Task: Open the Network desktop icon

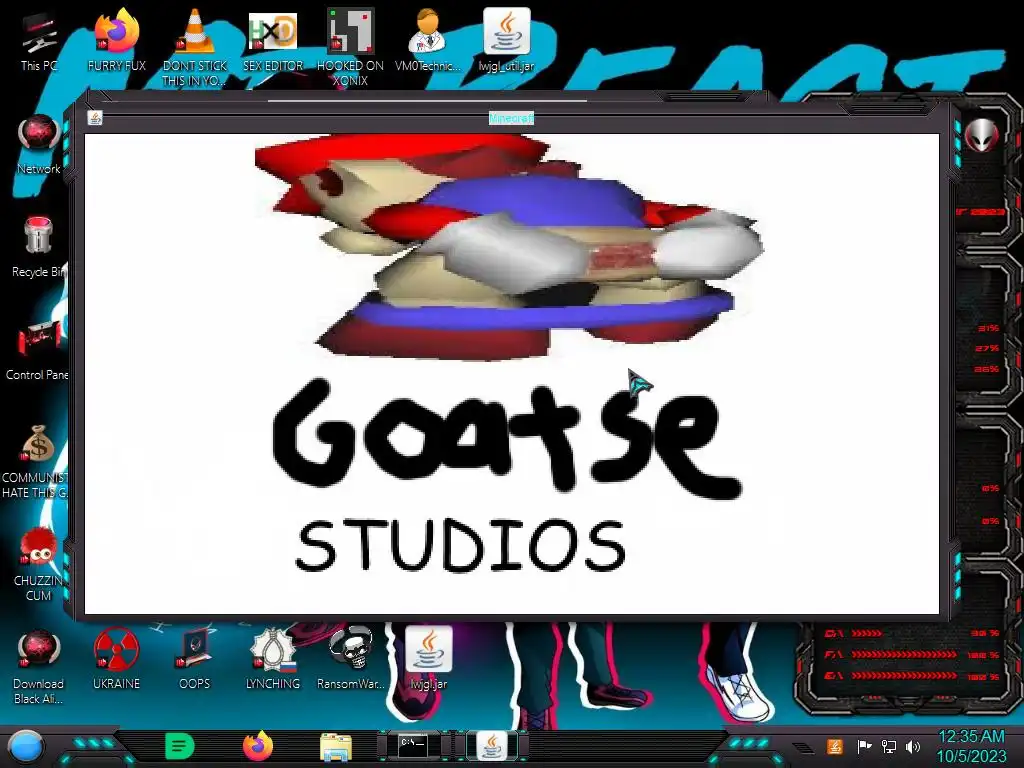Action: tap(39, 144)
